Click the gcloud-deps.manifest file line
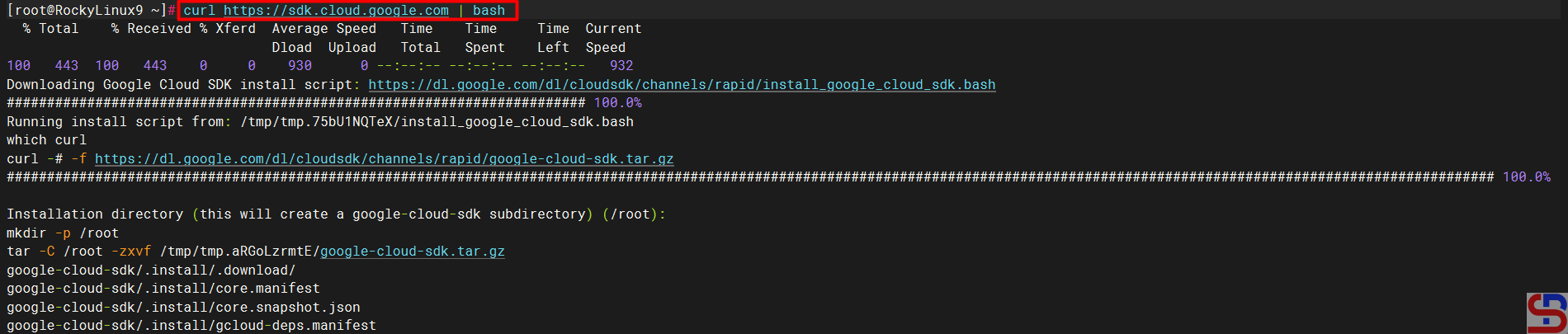Screen dimensions: 1568x334 point(191,325)
